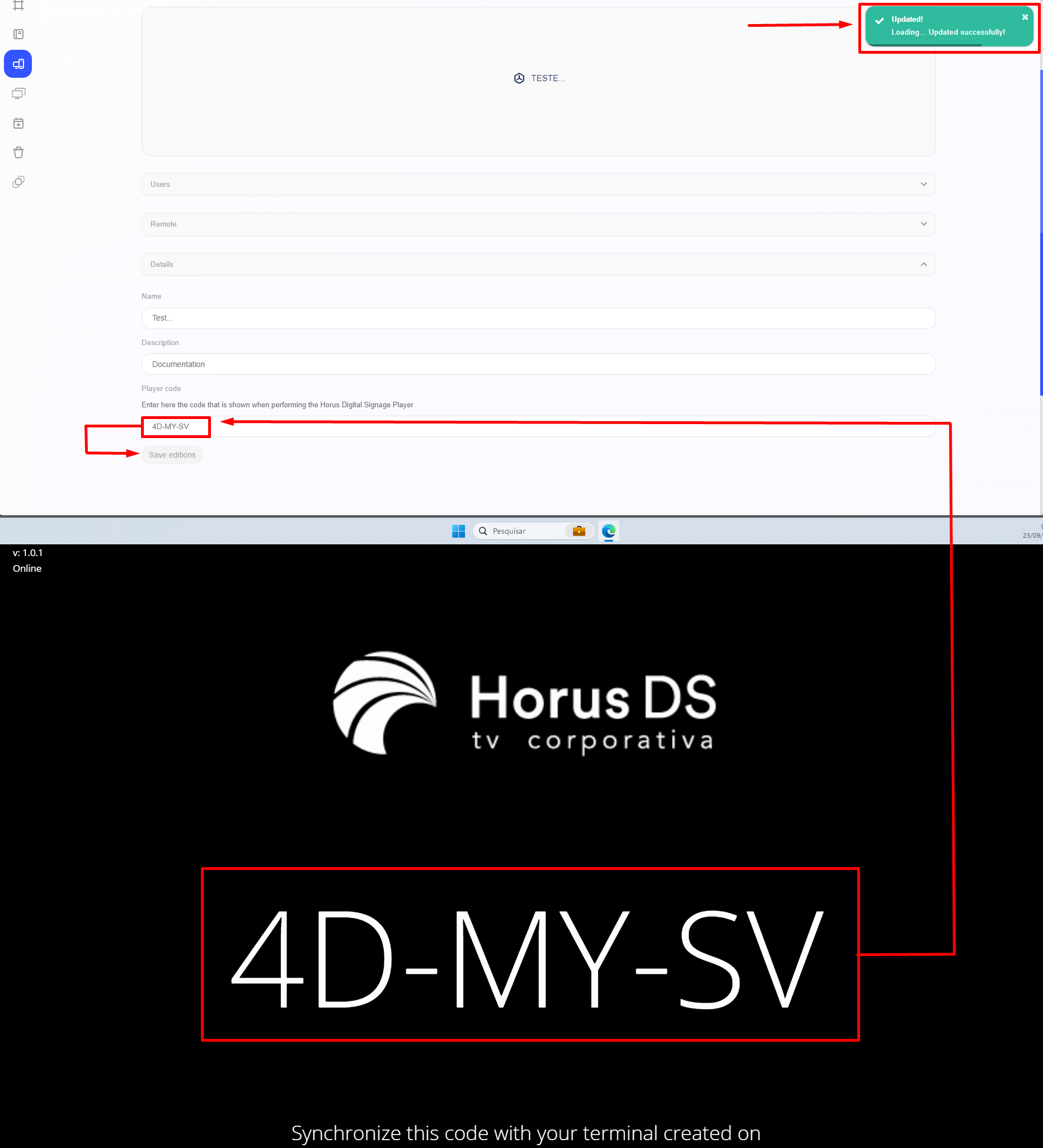Click the frame icon in the sidebar
The image size is (1043, 1148).
coord(18,6)
